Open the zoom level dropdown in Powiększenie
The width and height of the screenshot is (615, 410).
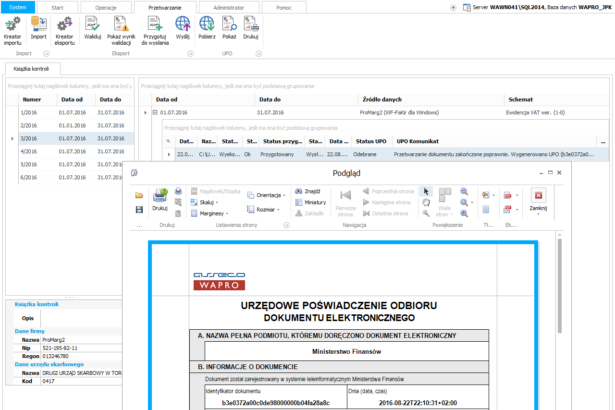472,202
